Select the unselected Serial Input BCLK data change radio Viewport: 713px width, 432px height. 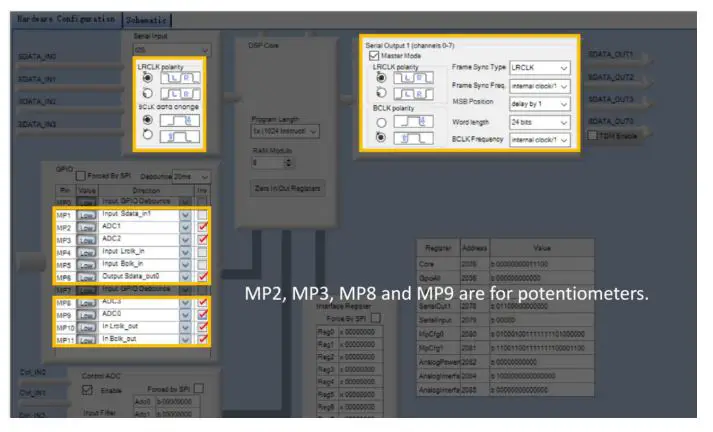coord(147,135)
